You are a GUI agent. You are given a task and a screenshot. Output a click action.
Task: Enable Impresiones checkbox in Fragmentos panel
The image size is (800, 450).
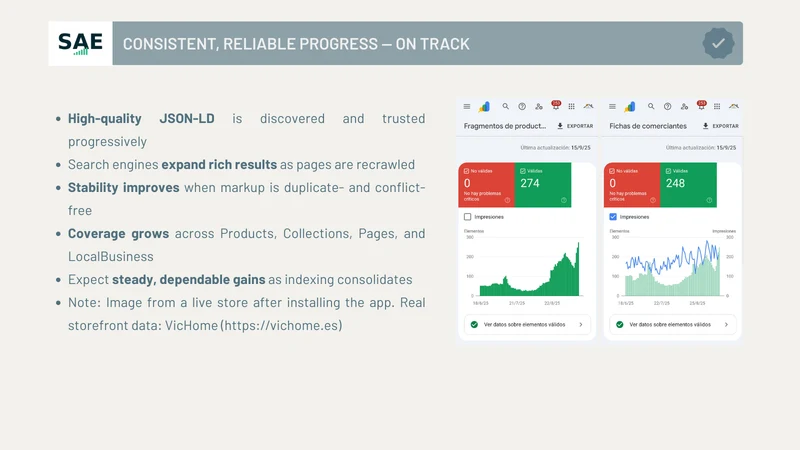[467, 217]
